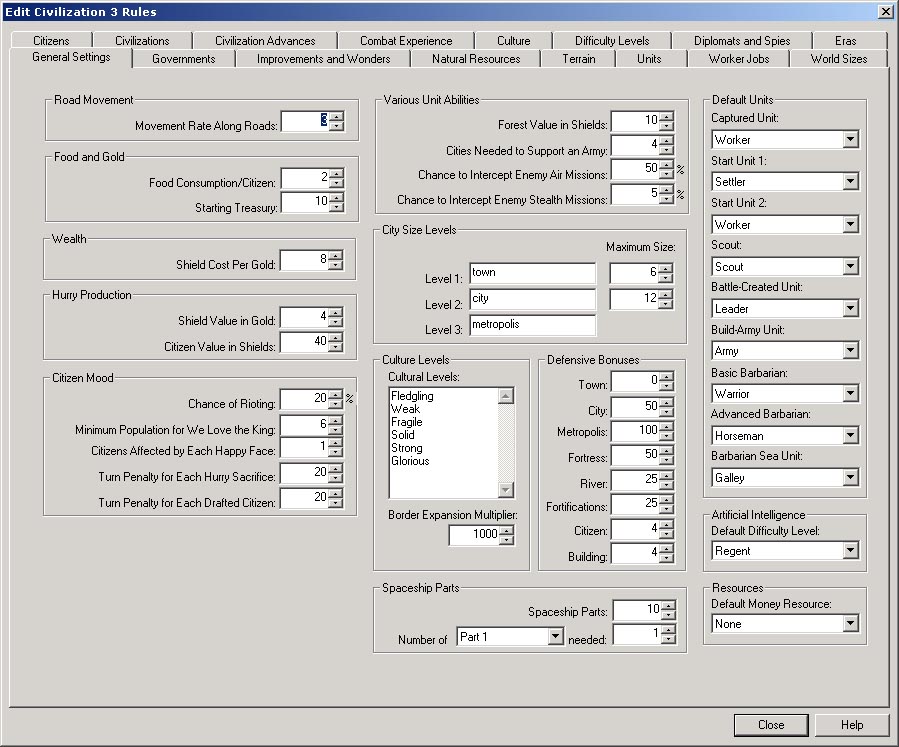Decrease Cities Needed to Support an Army
This screenshot has width=899, height=747.
(x=666, y=150)
